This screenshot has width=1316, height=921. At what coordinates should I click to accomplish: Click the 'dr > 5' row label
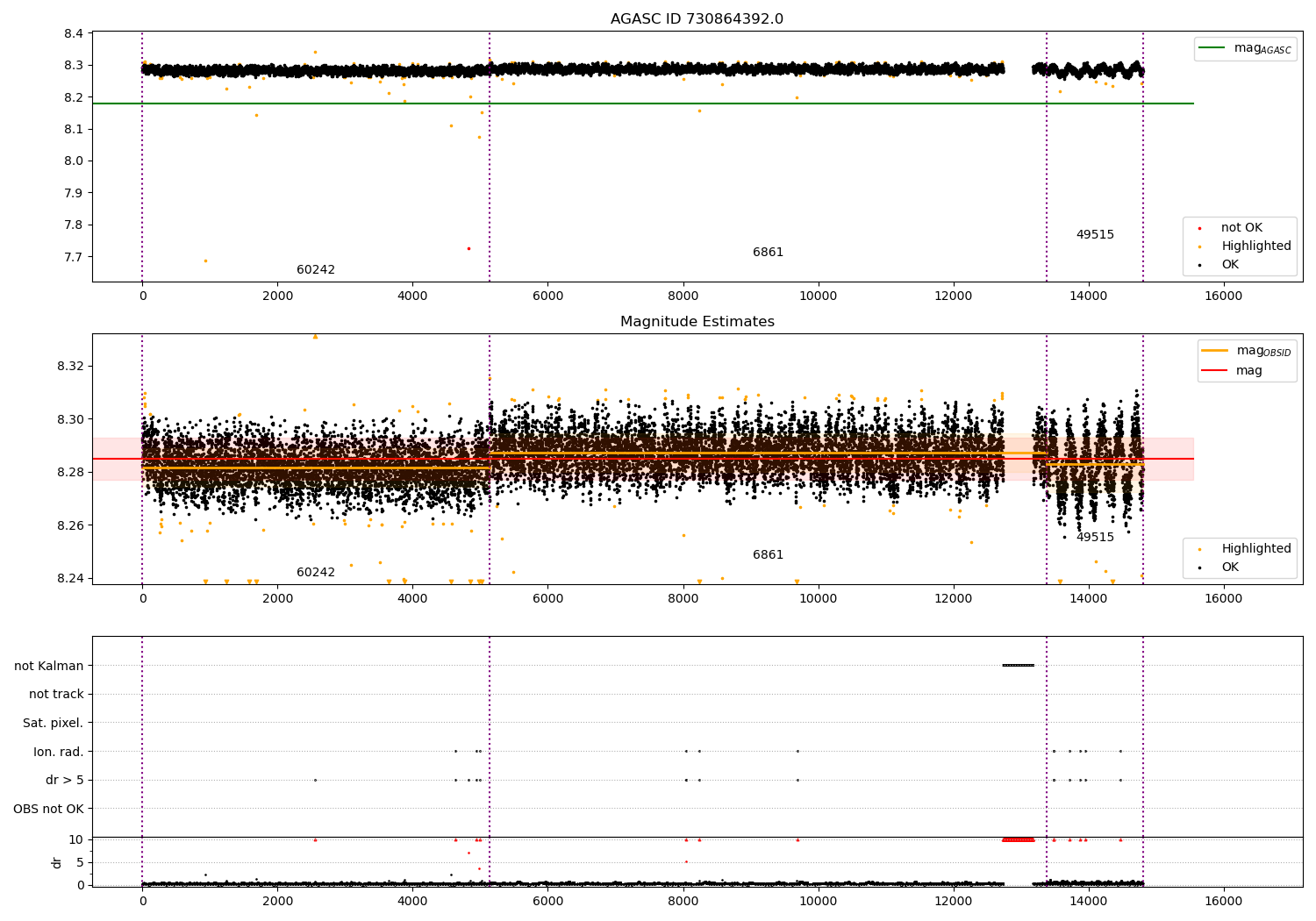click(65, 781)
